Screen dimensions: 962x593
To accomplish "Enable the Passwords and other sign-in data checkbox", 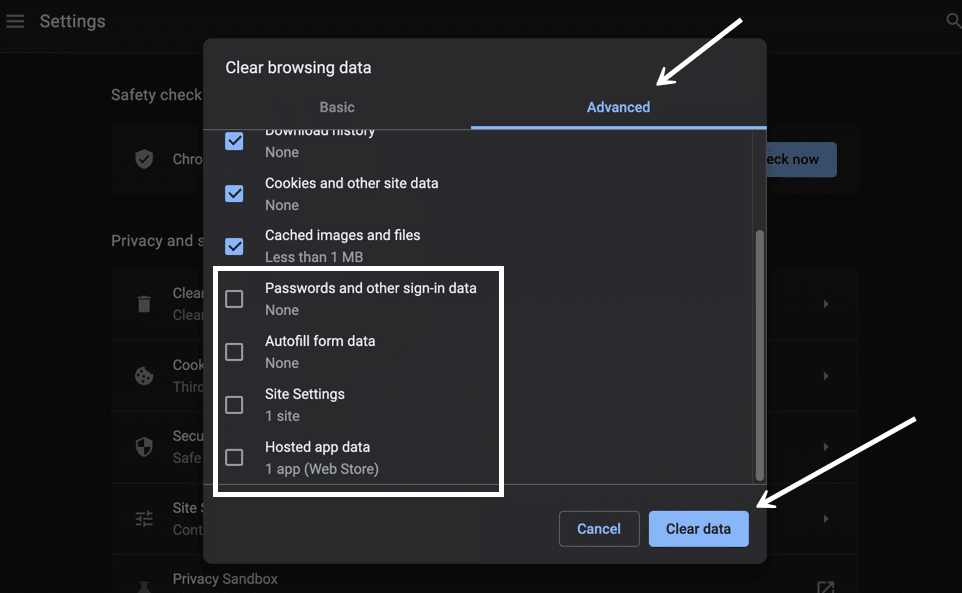I will [233, 298].
